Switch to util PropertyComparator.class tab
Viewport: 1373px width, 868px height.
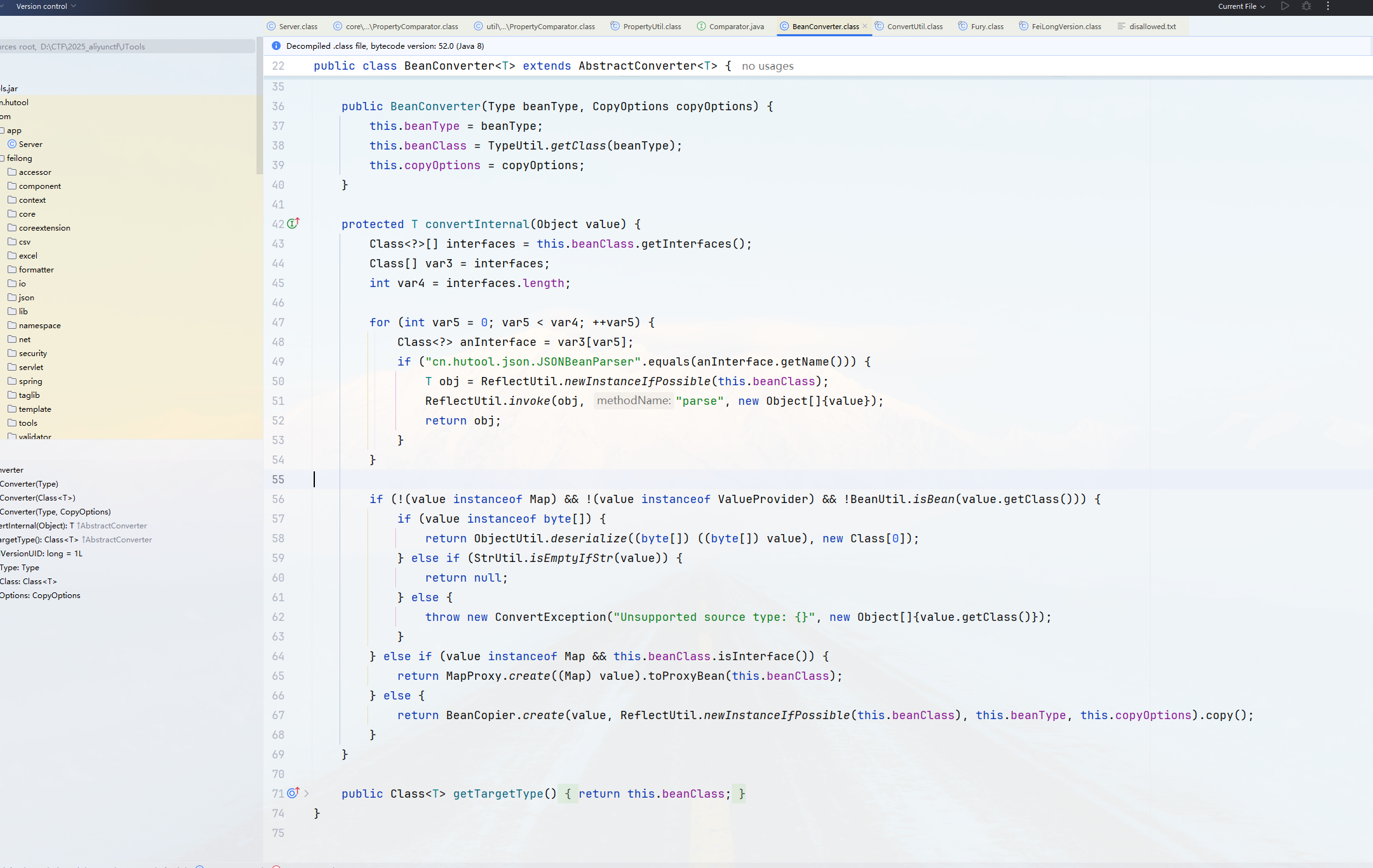[x=535, y=26]
